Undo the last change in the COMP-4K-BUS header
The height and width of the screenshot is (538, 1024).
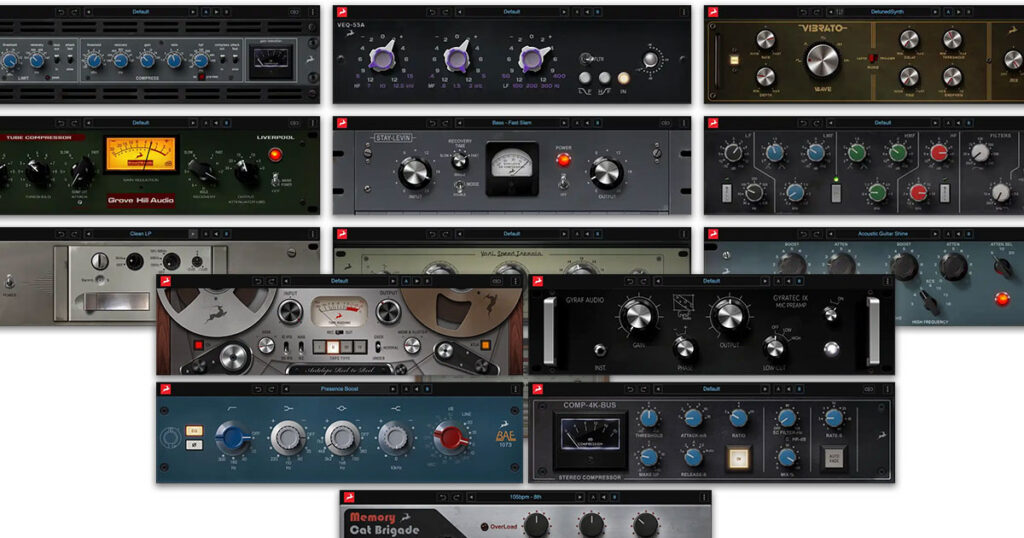pos(630,389)
